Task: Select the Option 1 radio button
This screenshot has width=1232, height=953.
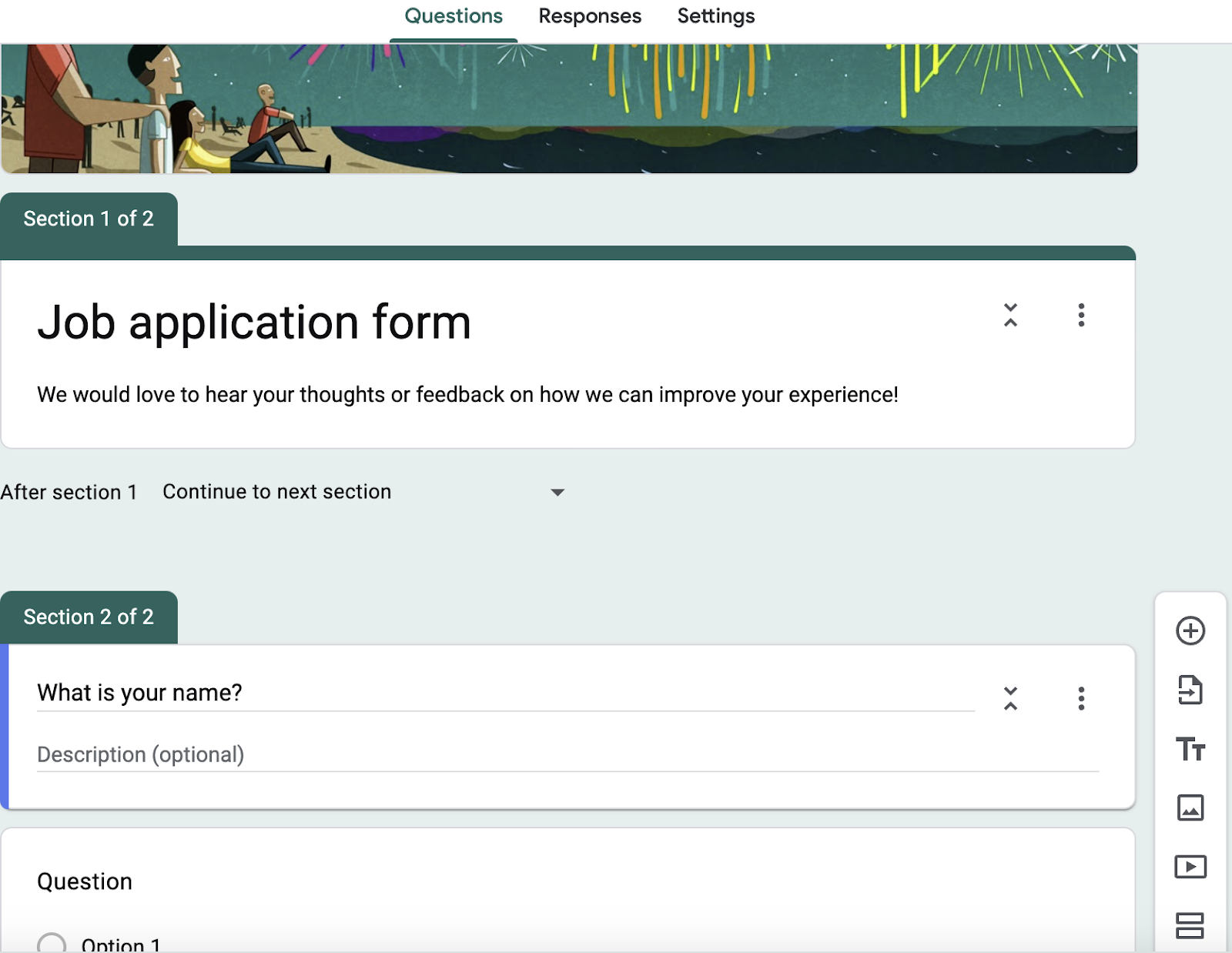Action: point(53,943)
